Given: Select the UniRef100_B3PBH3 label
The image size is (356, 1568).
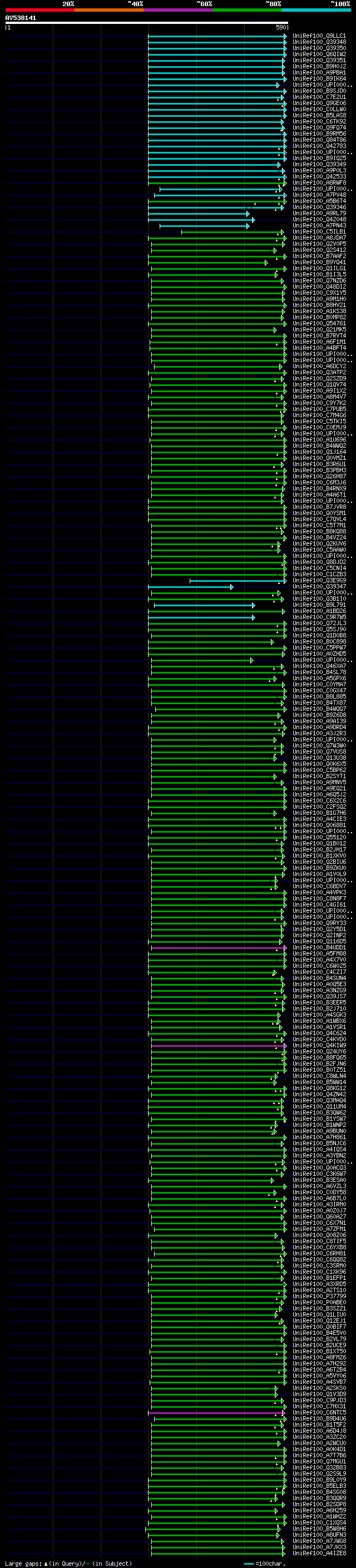Looking at the screenshot, I should click(319, 471).
